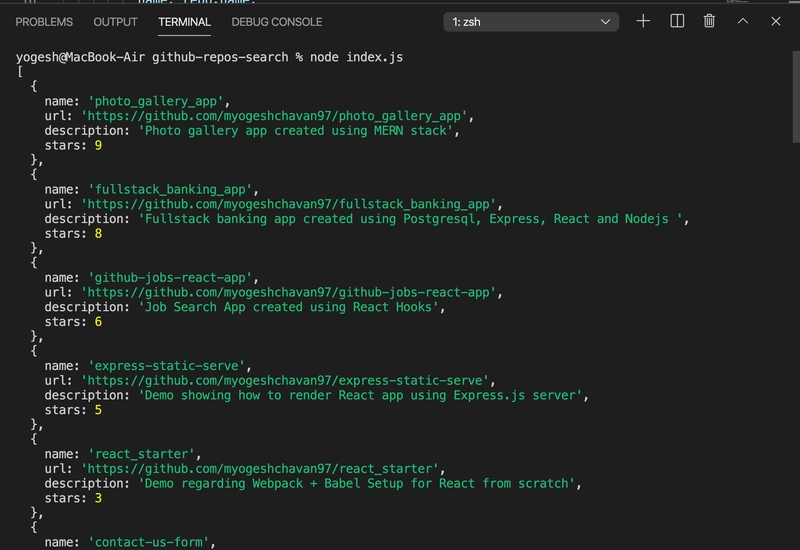
Task: Maximize panel with the up chevron
Action: tap(743, 21)
